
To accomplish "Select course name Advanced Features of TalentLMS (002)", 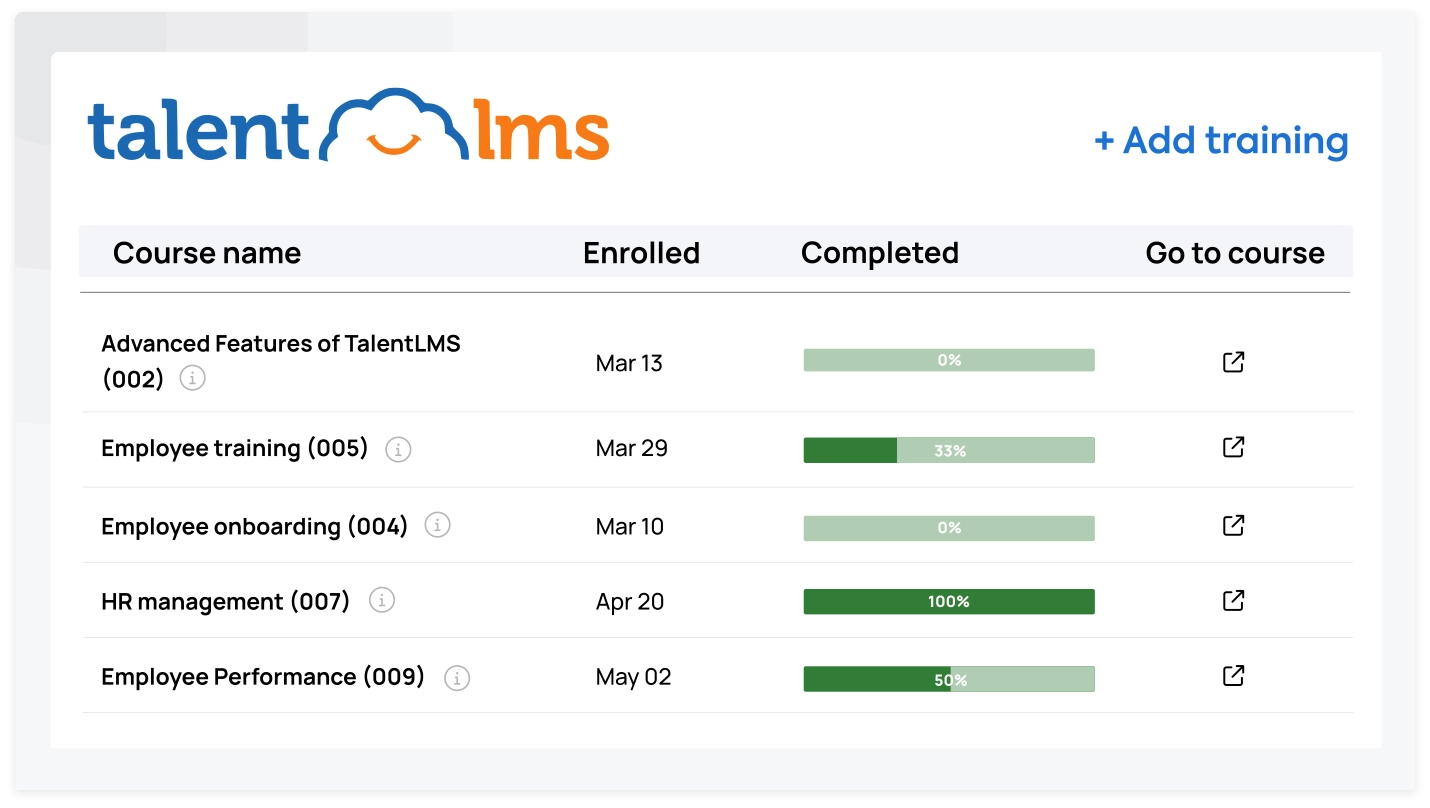I will (x=281, y=361).
